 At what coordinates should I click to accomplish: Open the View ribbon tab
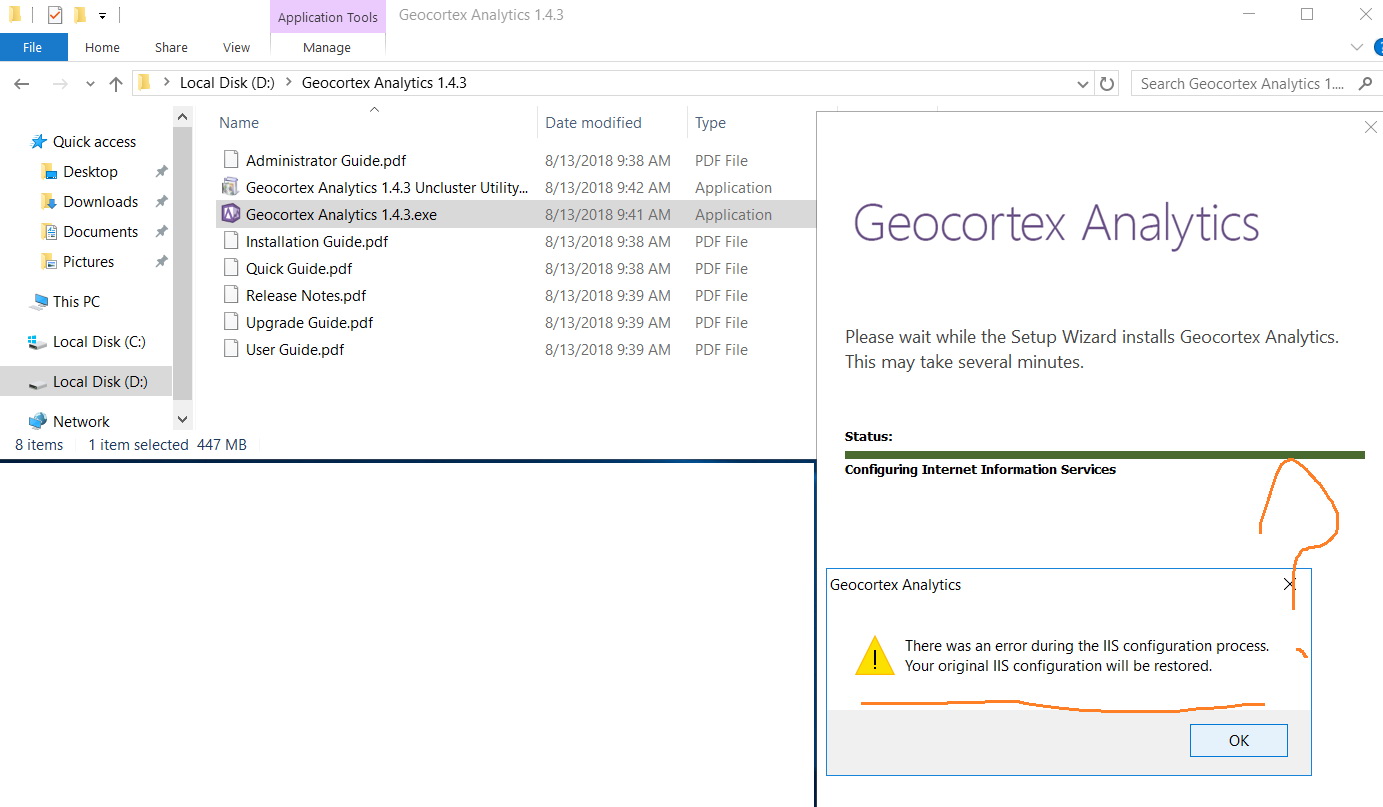click(x=236, y=47)
